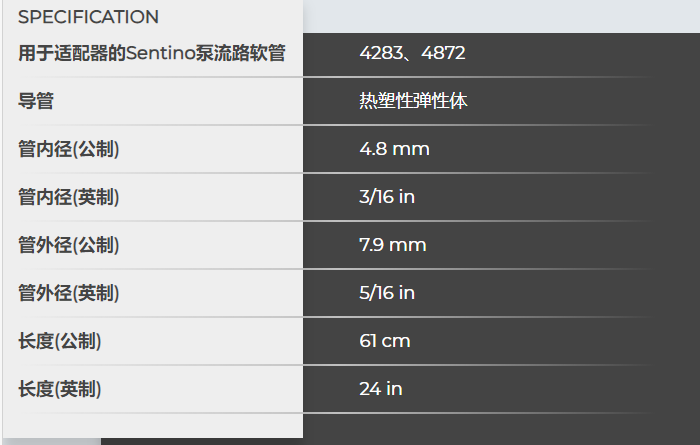This screenshot has height=445, width=700.
Task: Select the 导管 row label
Action: point(36,101)
